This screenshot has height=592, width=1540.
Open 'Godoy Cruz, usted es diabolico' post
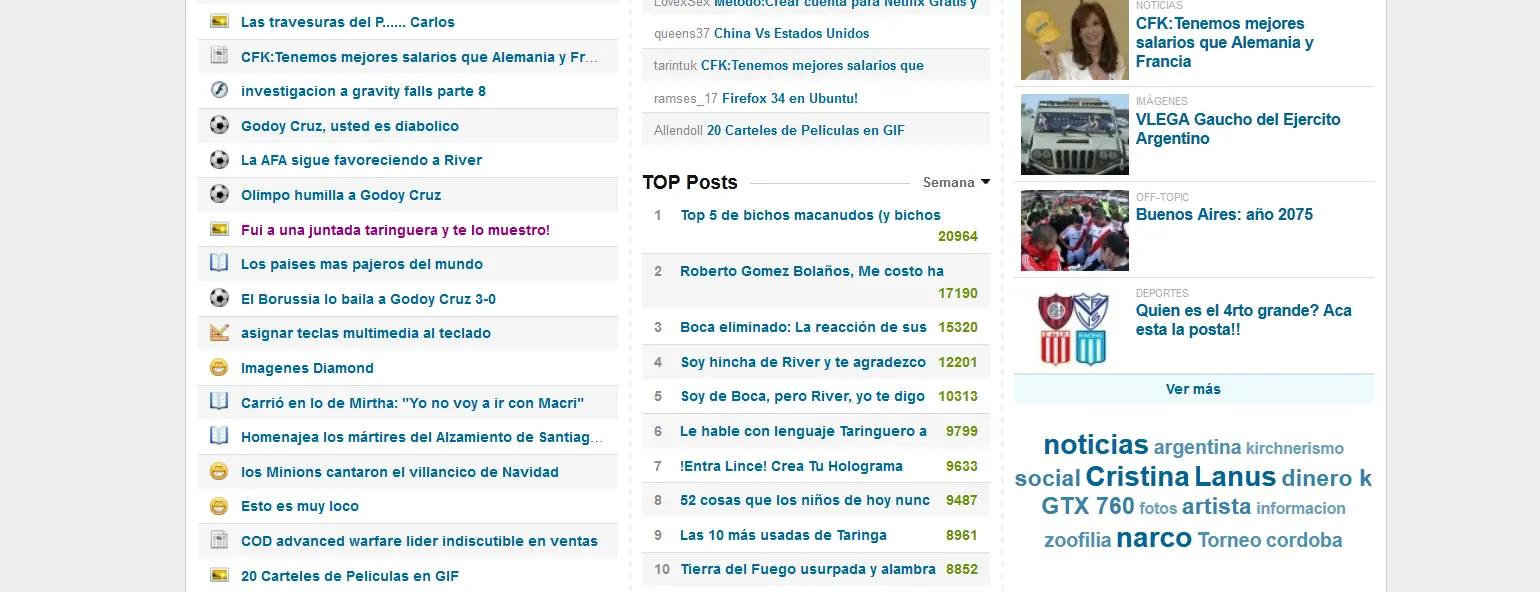click(x=350, y=126)
